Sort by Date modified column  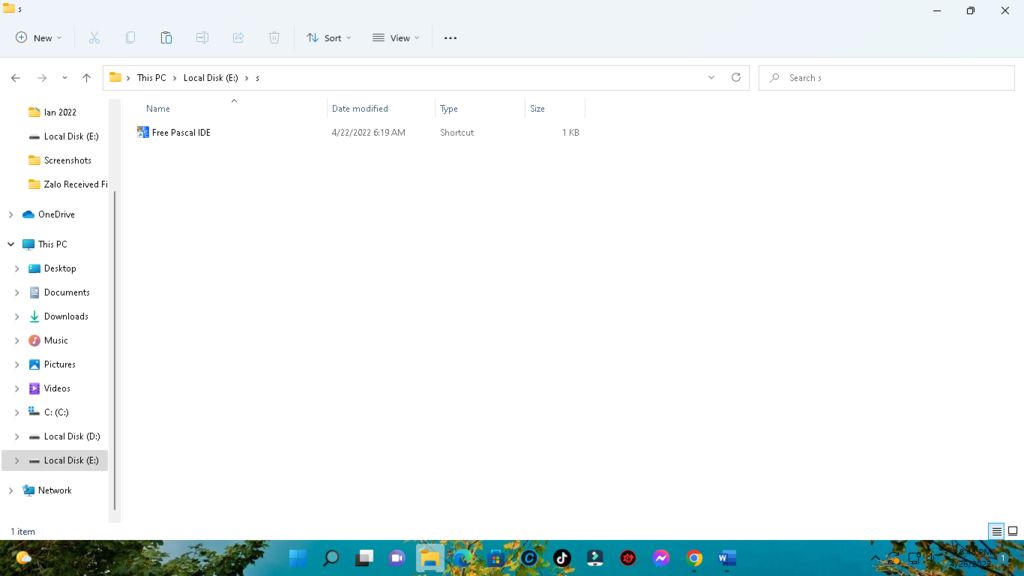[x=360, y=108]
